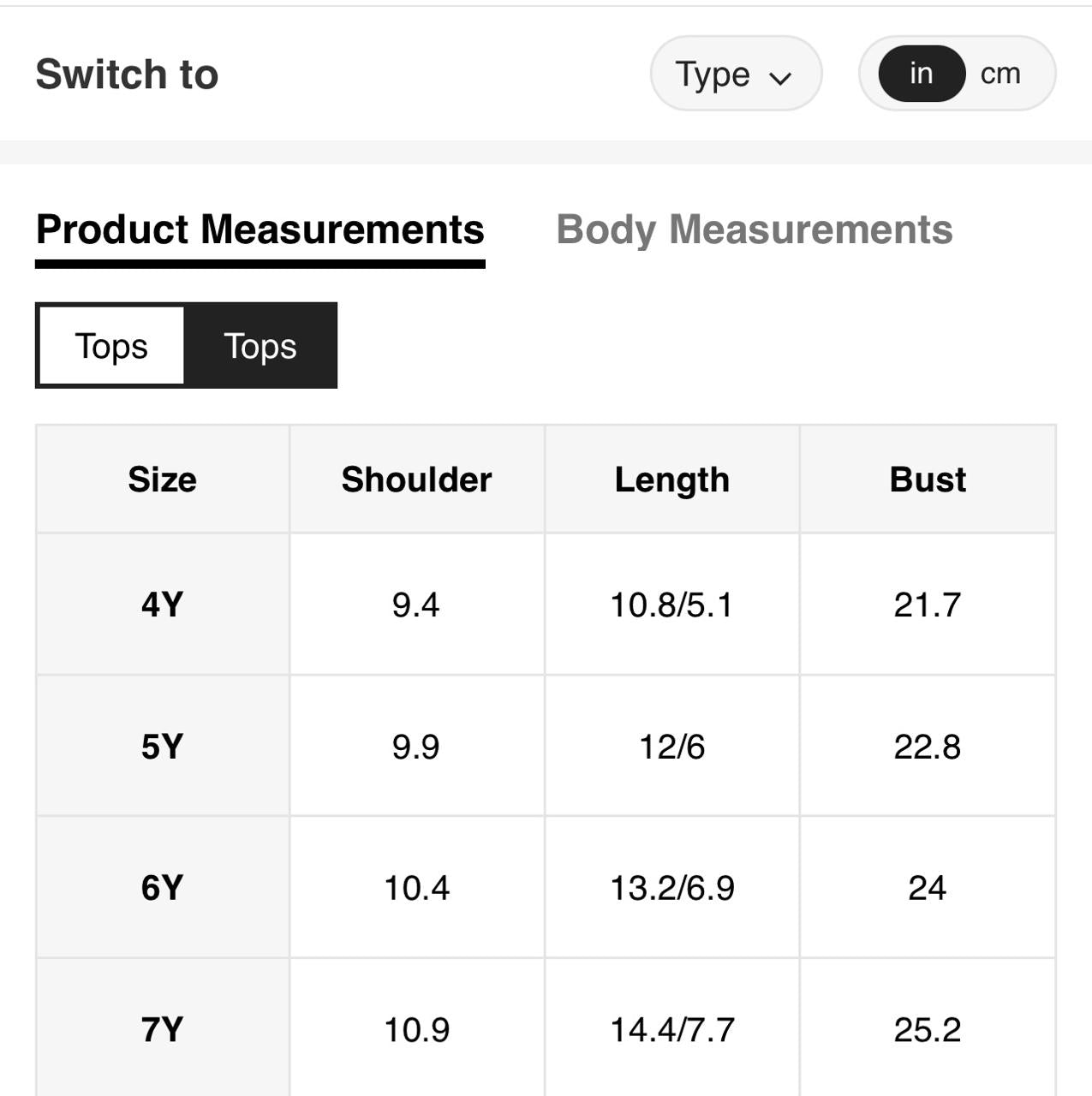Click the Length column header
Viewport: 1092px width, 1096px height.
(x=671, y=479)
